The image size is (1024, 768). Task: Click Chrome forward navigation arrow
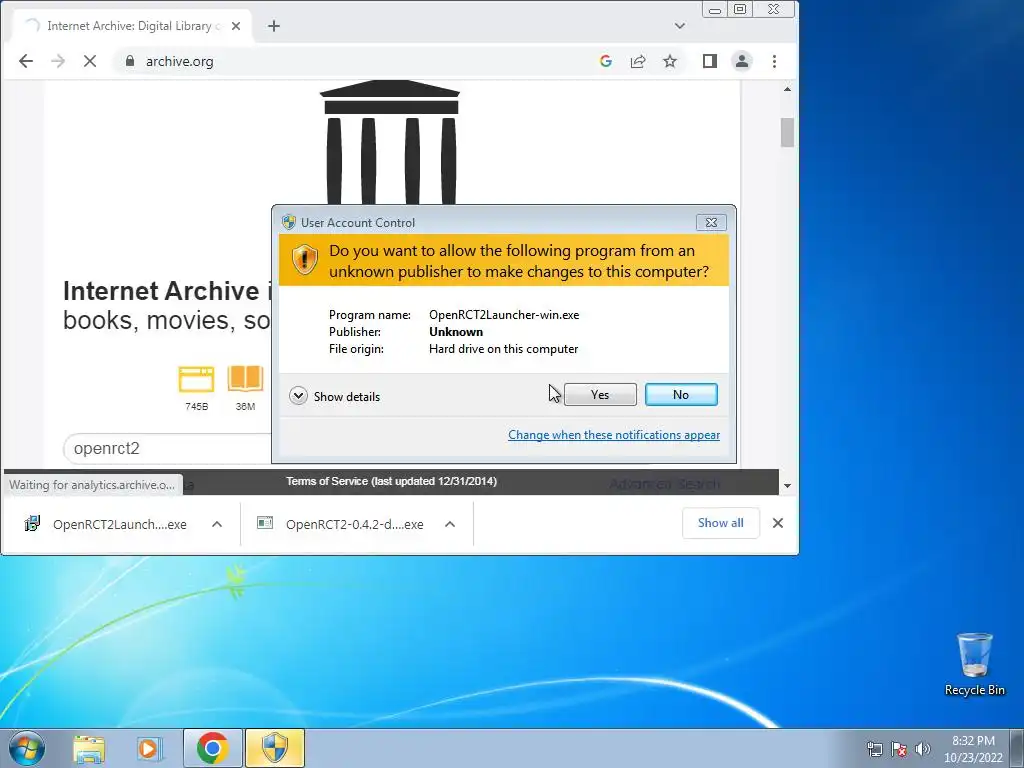tap(57, 61)
